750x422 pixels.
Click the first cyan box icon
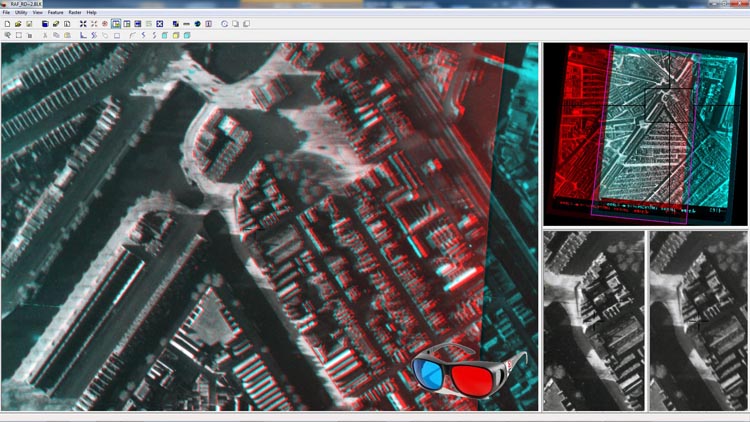click(x=165, y=35)
